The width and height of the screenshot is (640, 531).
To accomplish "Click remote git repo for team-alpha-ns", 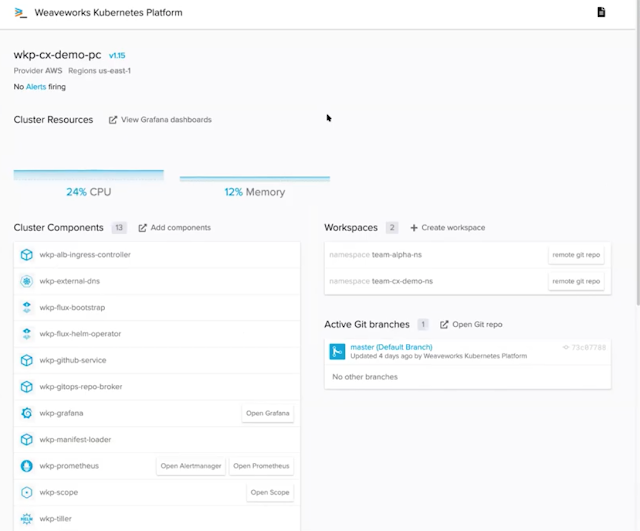I will (x=576, y=255).
